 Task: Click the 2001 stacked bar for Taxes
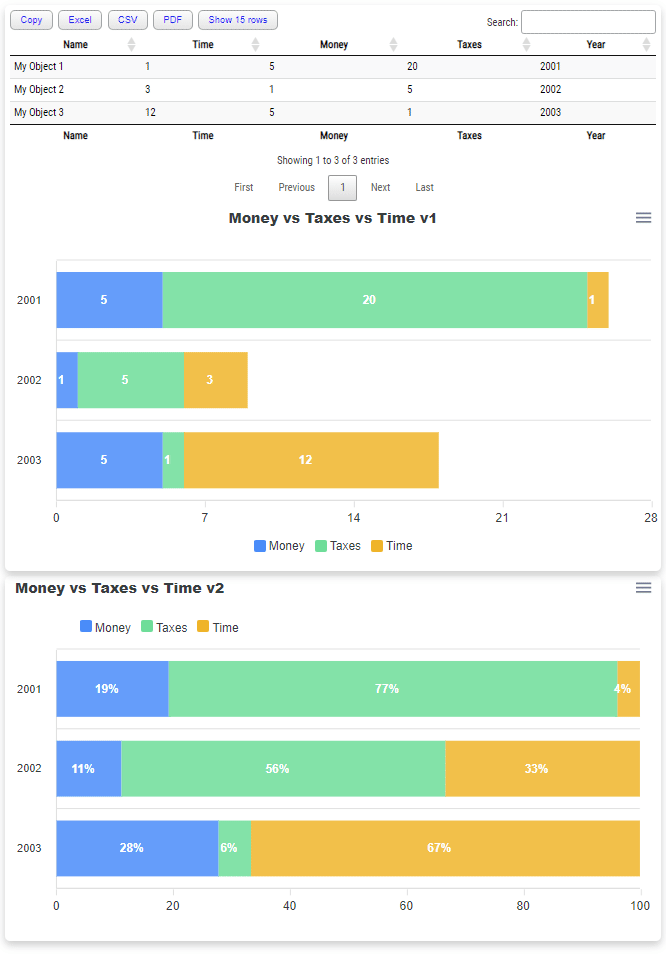[x=370, y=300]
